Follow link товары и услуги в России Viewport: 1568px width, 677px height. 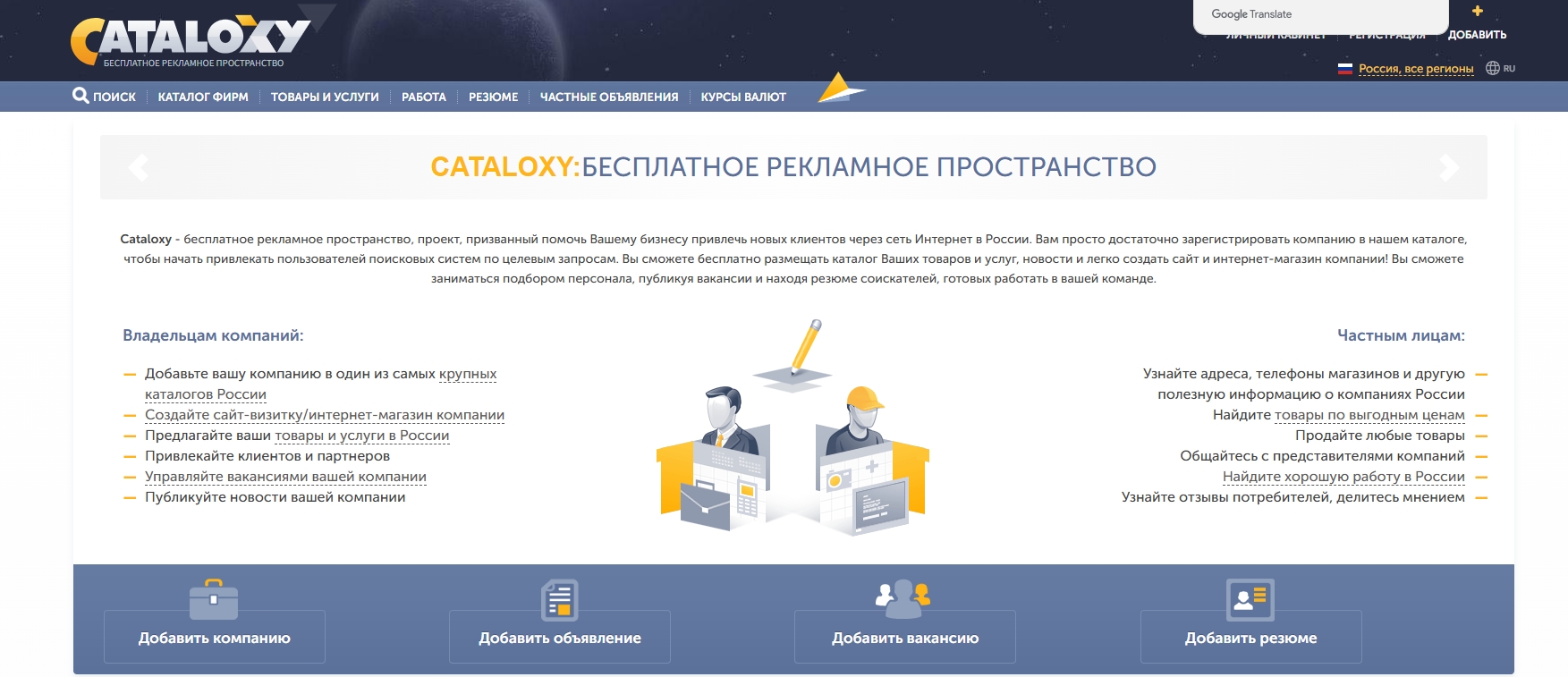coord(362,436)
